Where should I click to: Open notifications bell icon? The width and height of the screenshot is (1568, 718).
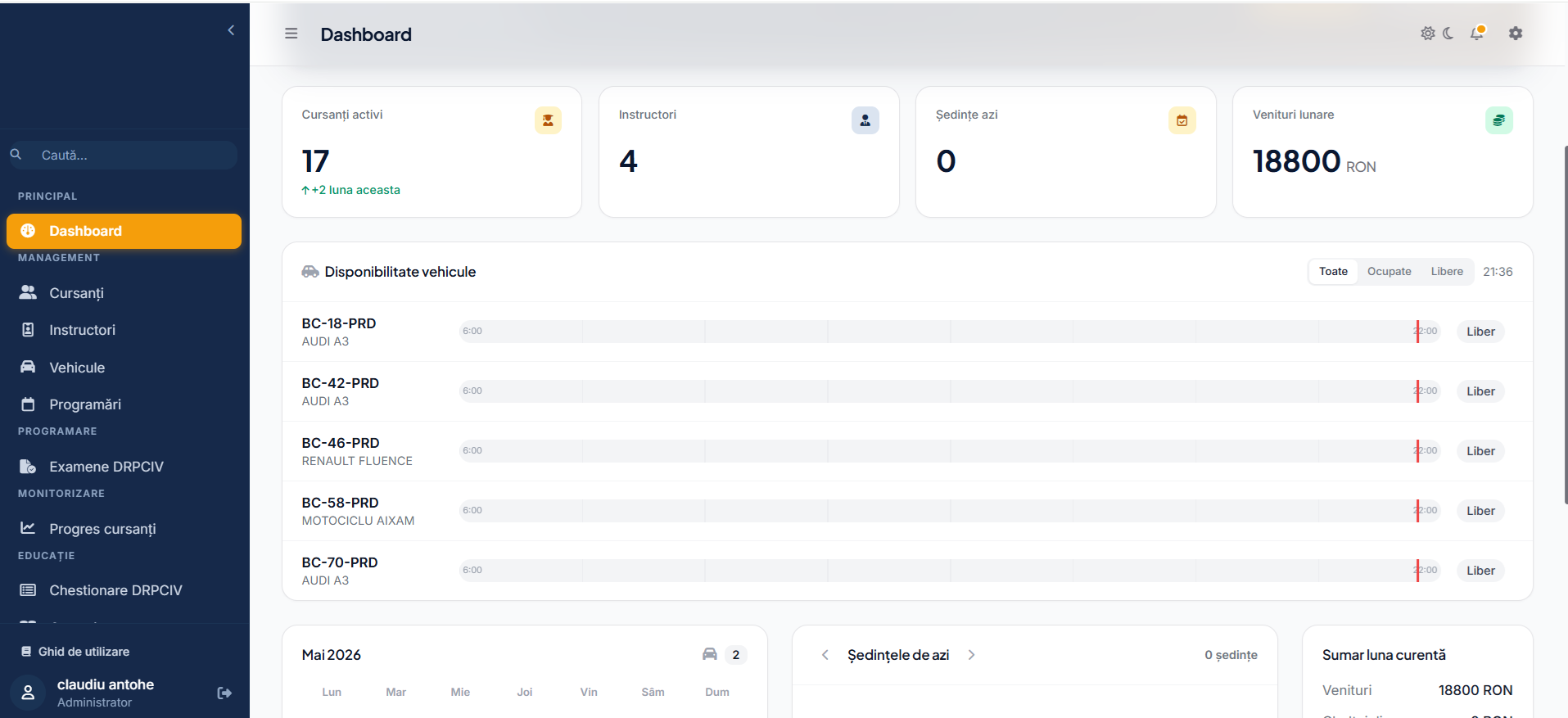tap(1477, 34)
